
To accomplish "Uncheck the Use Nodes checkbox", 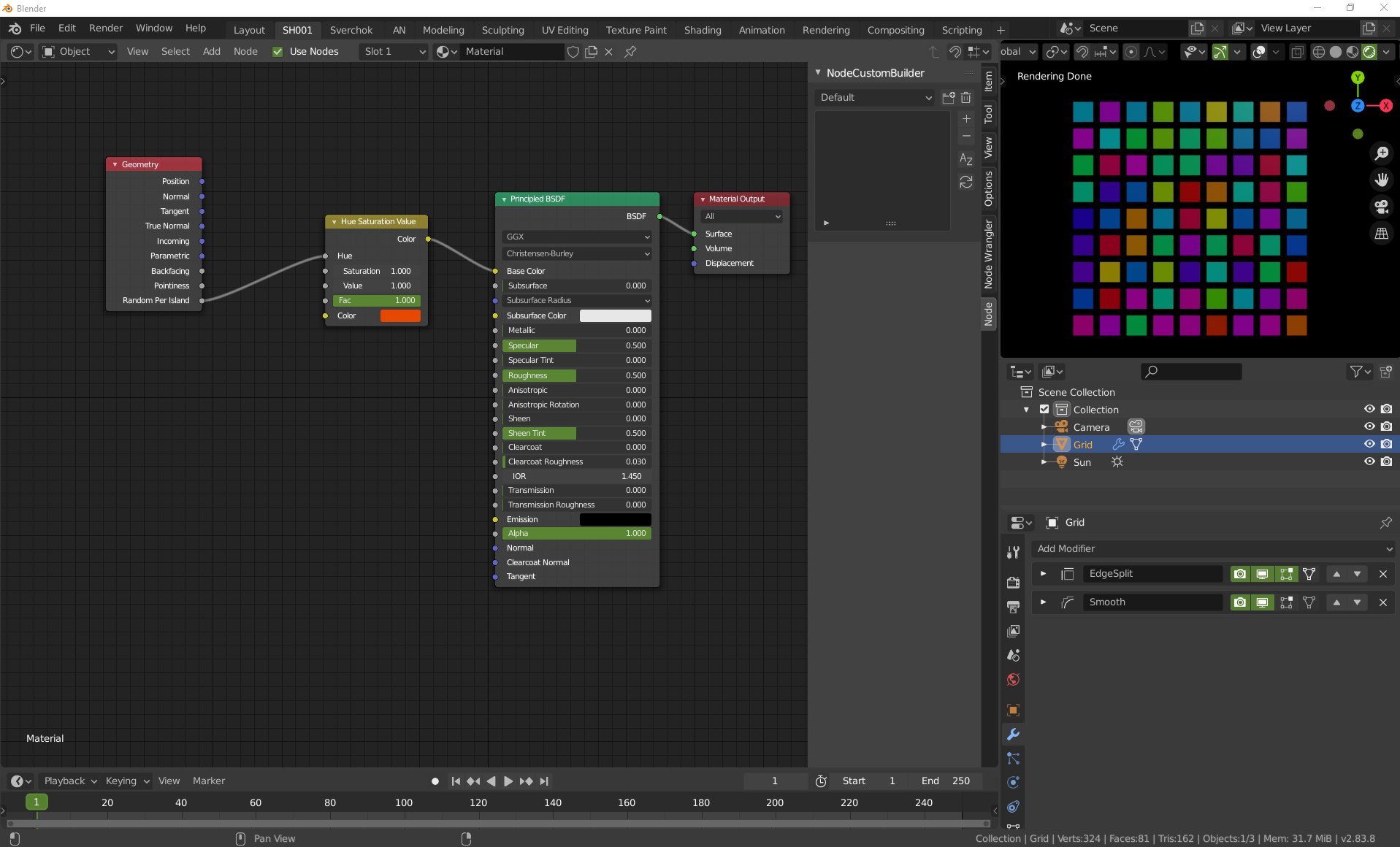I will tap(278, 52).
